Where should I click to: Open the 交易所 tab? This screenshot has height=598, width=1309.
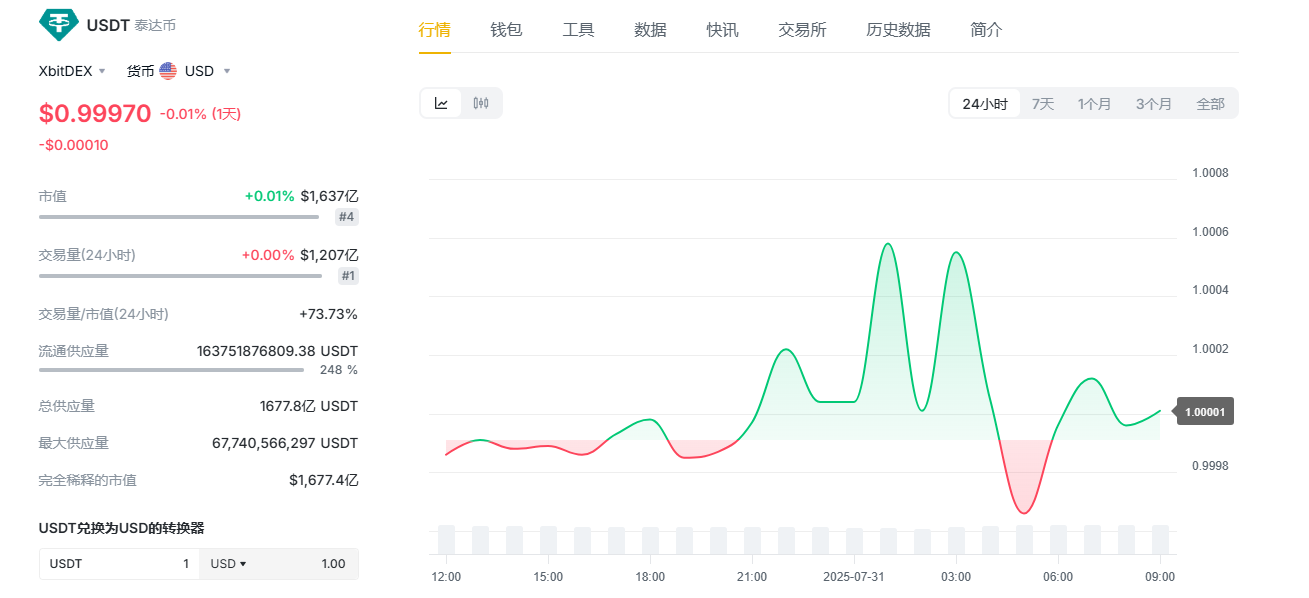point(802,30)
